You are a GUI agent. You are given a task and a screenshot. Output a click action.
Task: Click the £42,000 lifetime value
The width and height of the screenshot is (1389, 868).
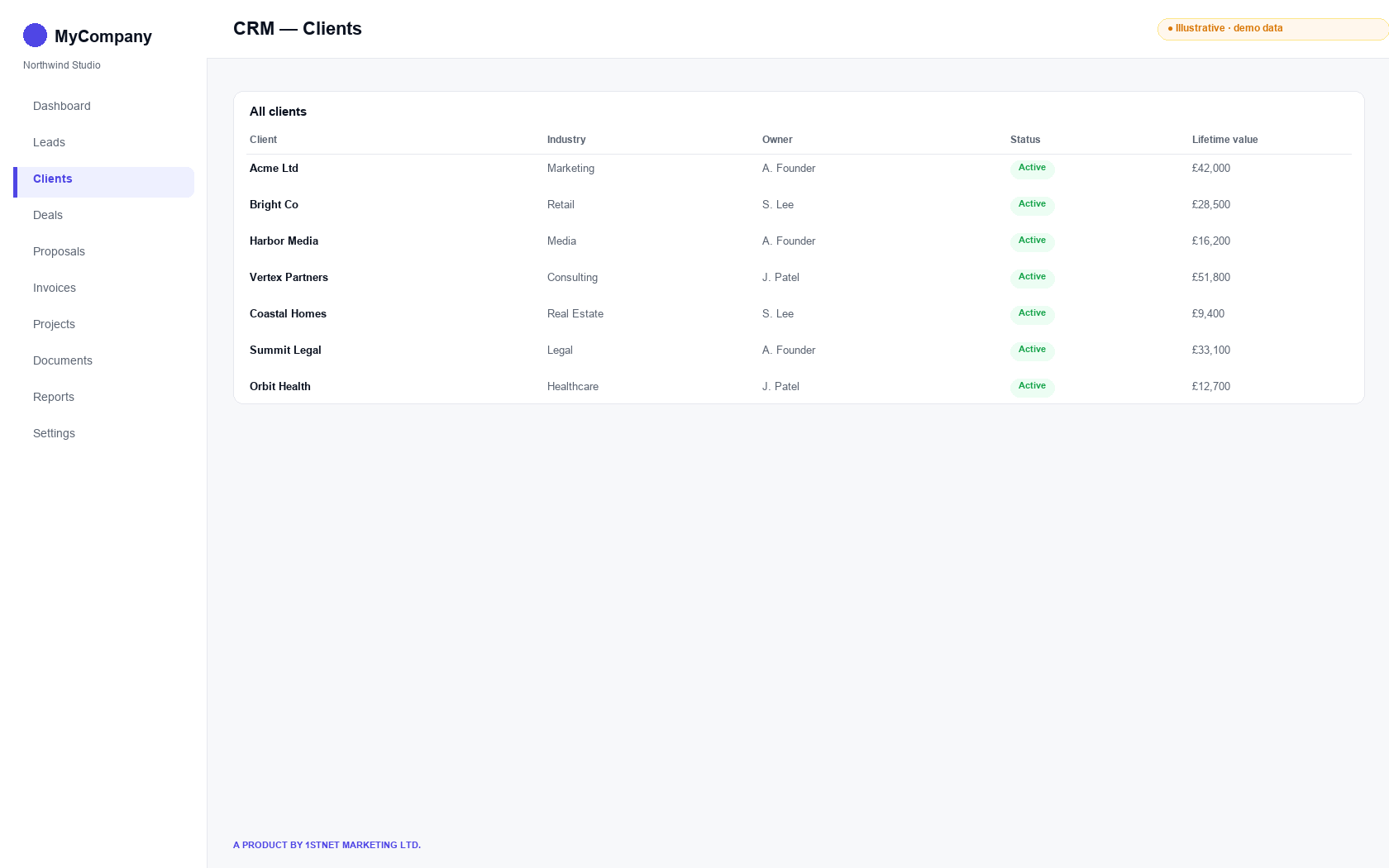click(x=1211, y=168)
